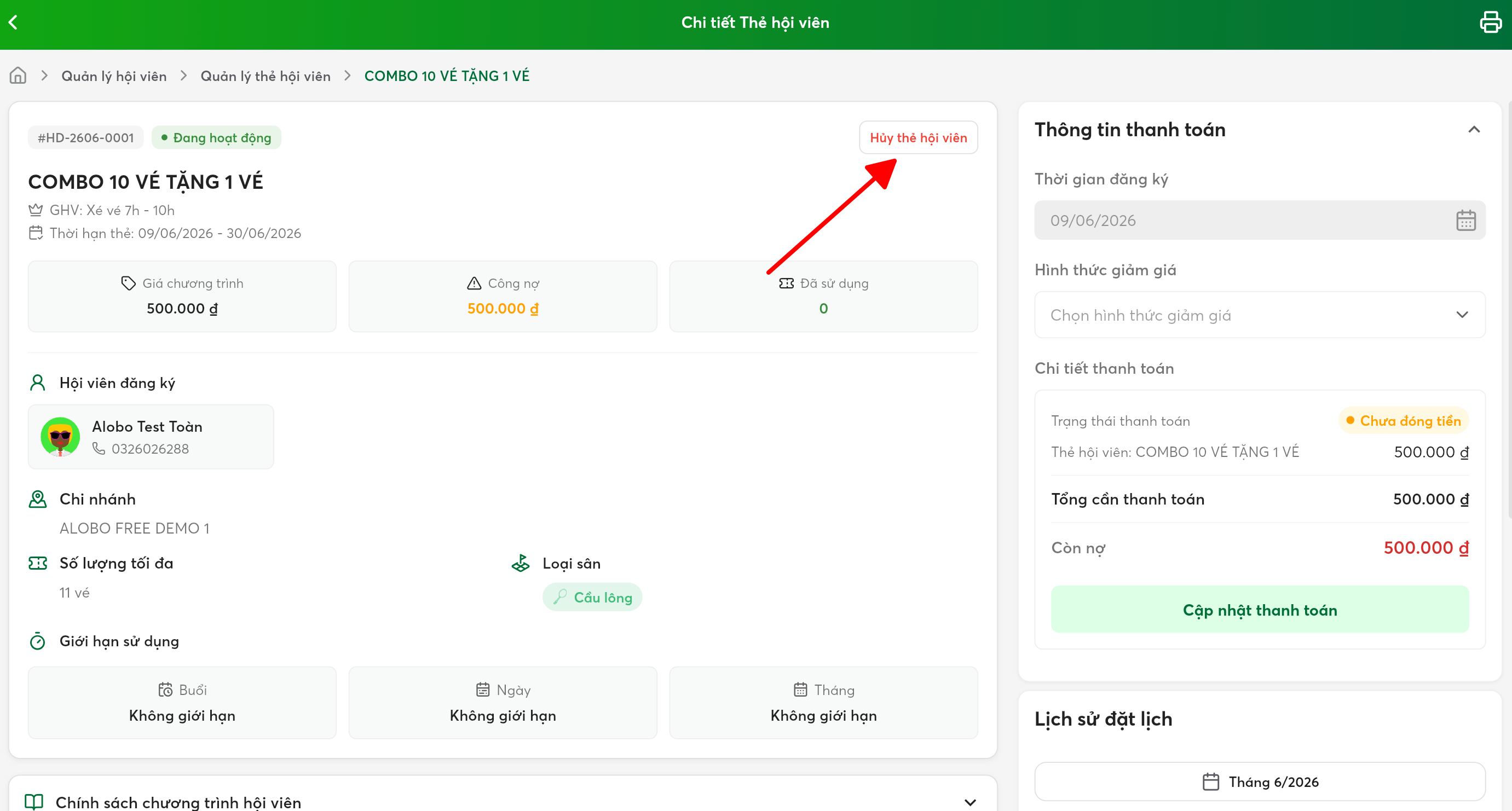The width and height of the screenshot is (1512, 811).
Task: Click the calendar icon in Tháng 6/2026 picker
Action: (x=1211, y=782)
